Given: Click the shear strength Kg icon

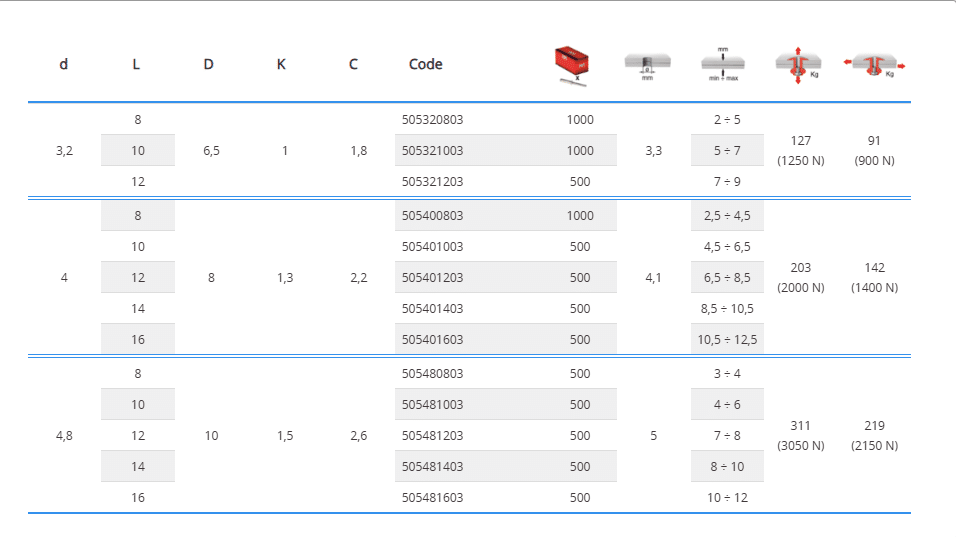Looking at the screenshot, I should 874,65.
